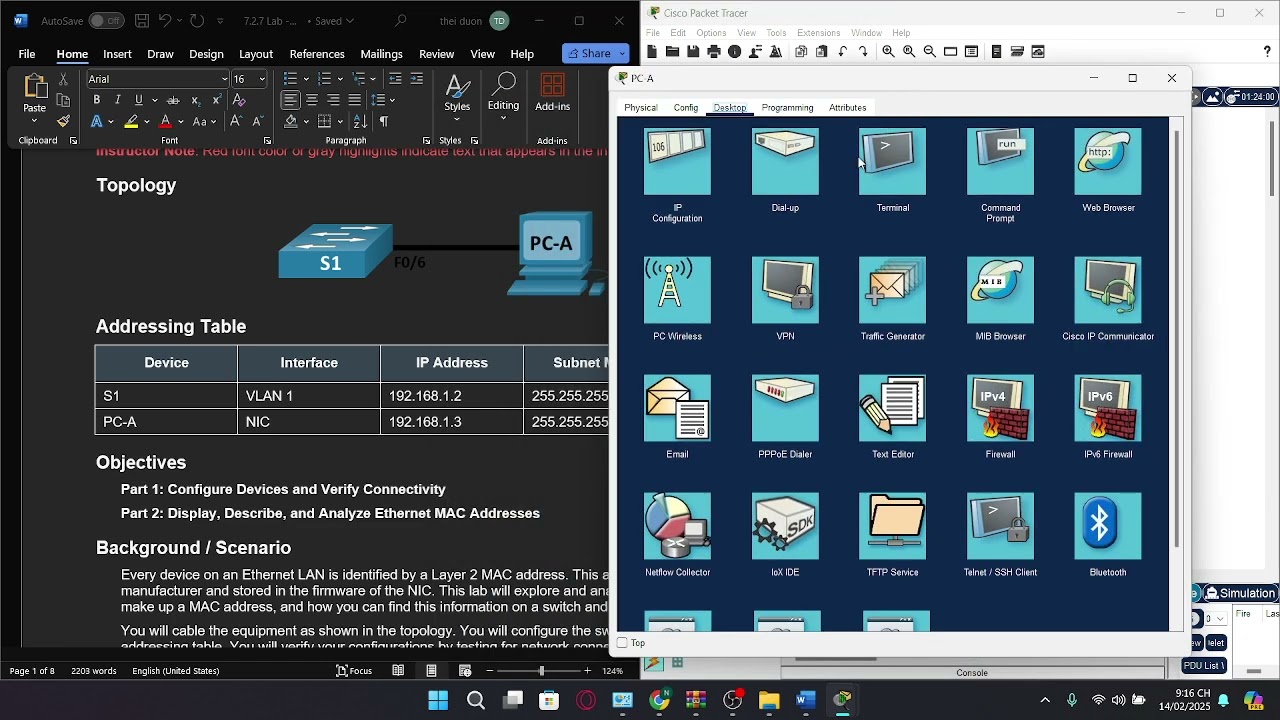Viewport: 1280px width, 720px height.
Task: Launch Traffic Generator
Action: 892,290
